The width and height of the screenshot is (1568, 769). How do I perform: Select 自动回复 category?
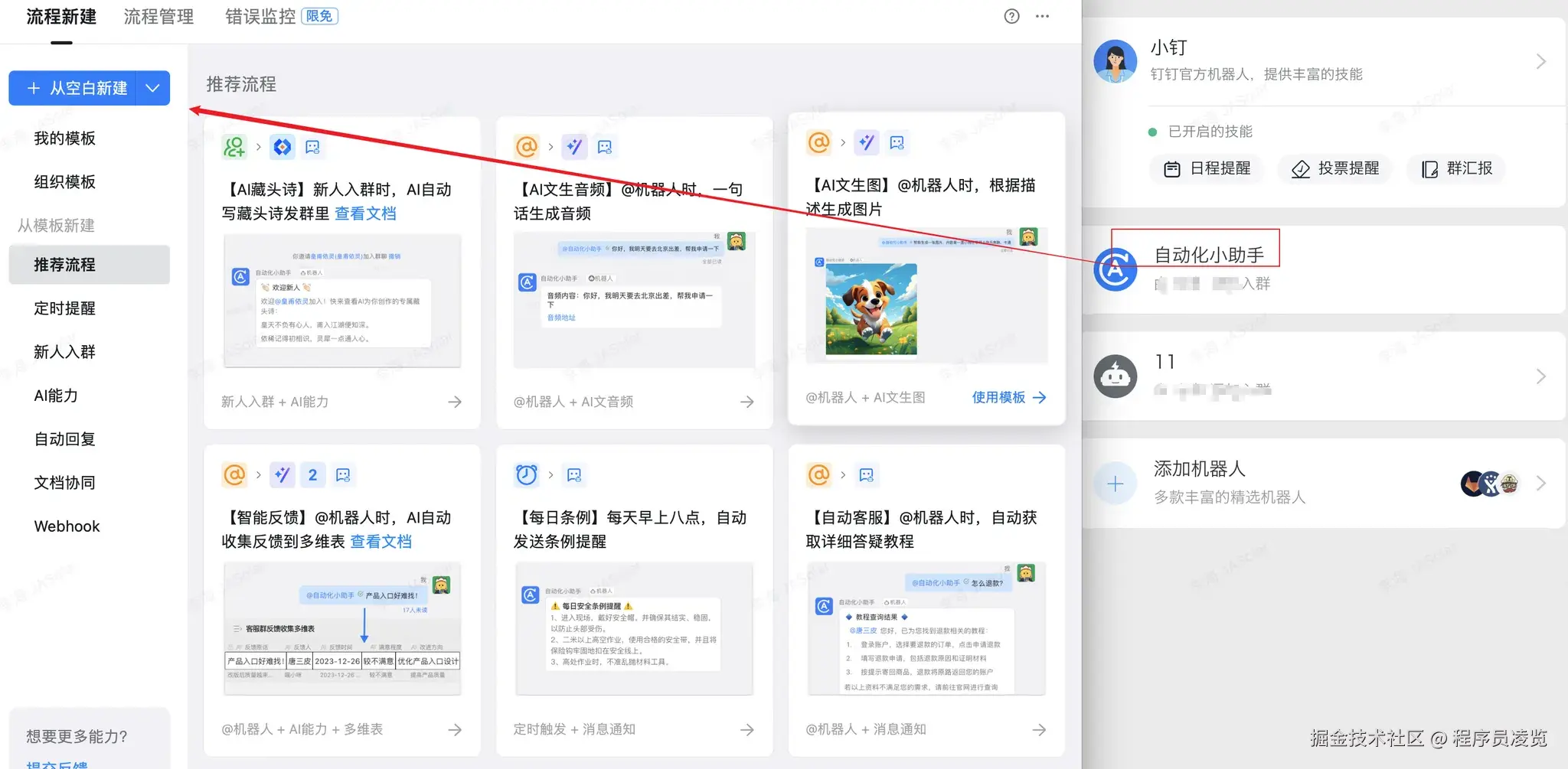(65, 439)
